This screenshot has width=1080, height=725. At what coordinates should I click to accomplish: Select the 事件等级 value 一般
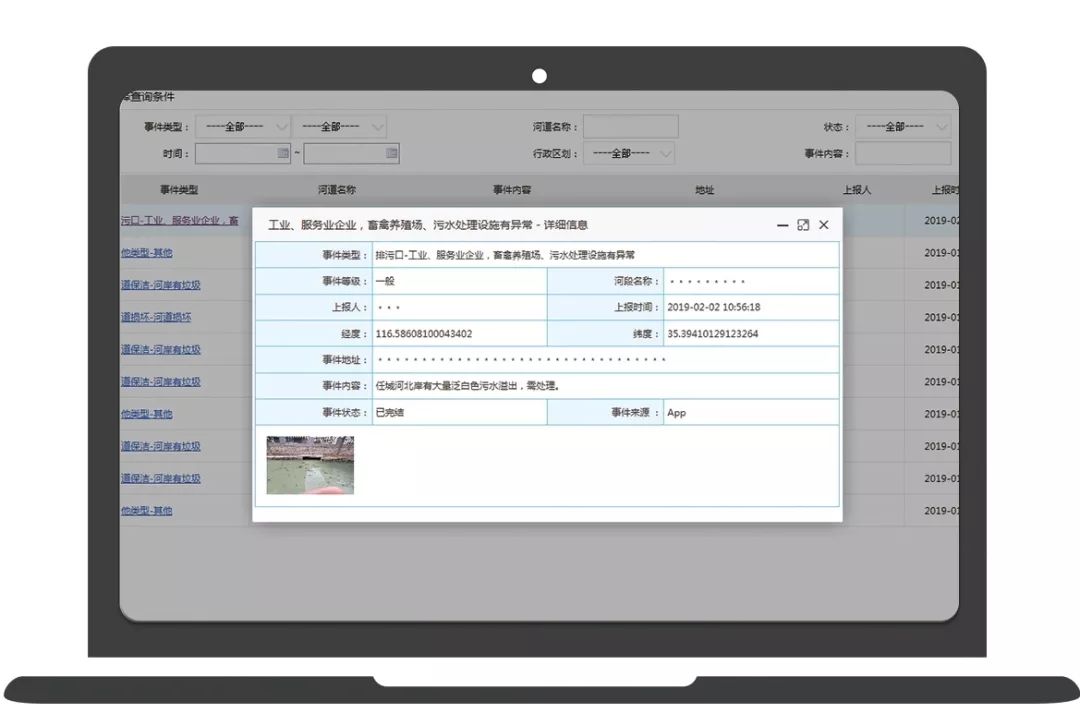[x=385, y=281]
